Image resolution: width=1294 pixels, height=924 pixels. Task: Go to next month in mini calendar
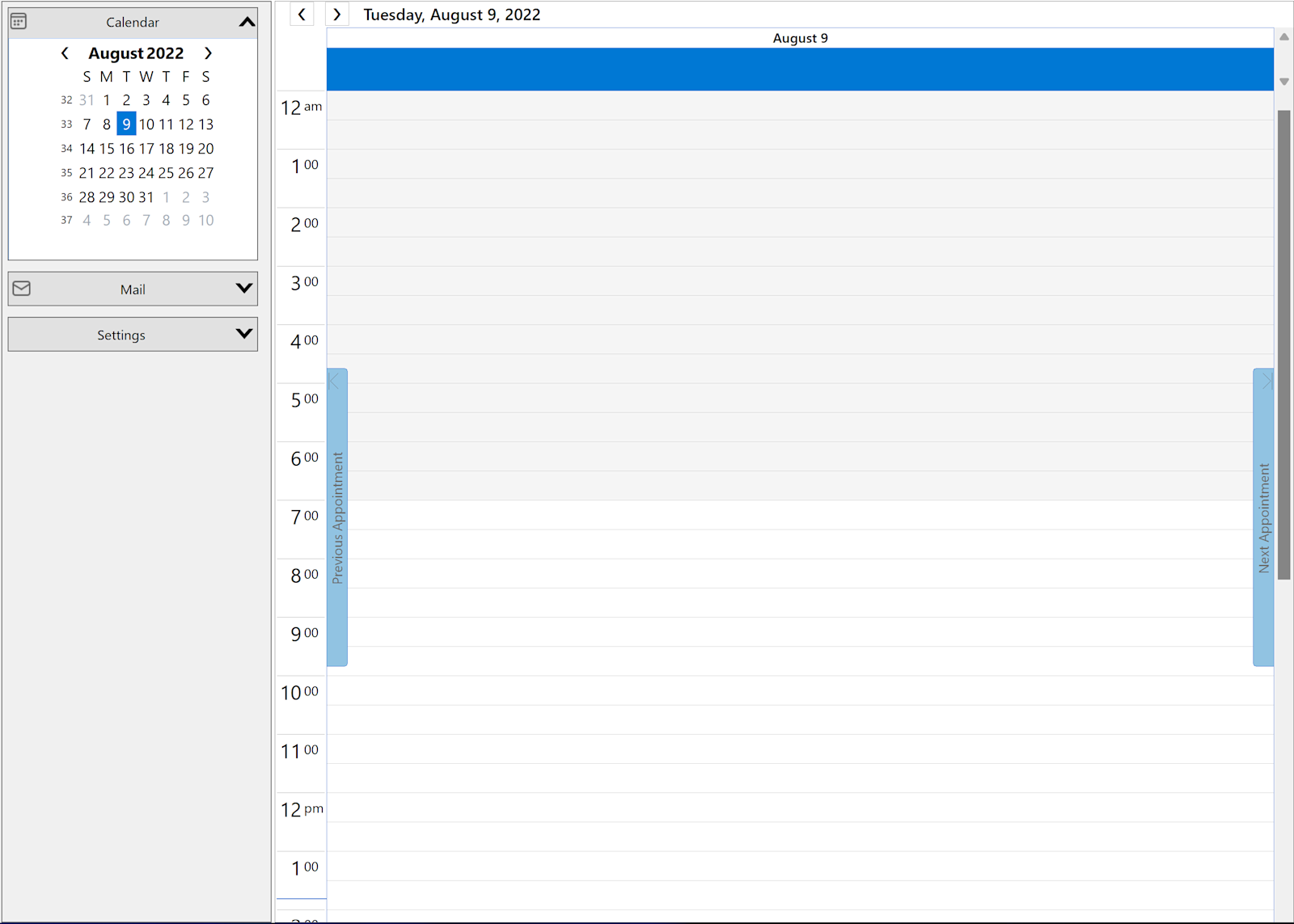[x=208, y=53]
